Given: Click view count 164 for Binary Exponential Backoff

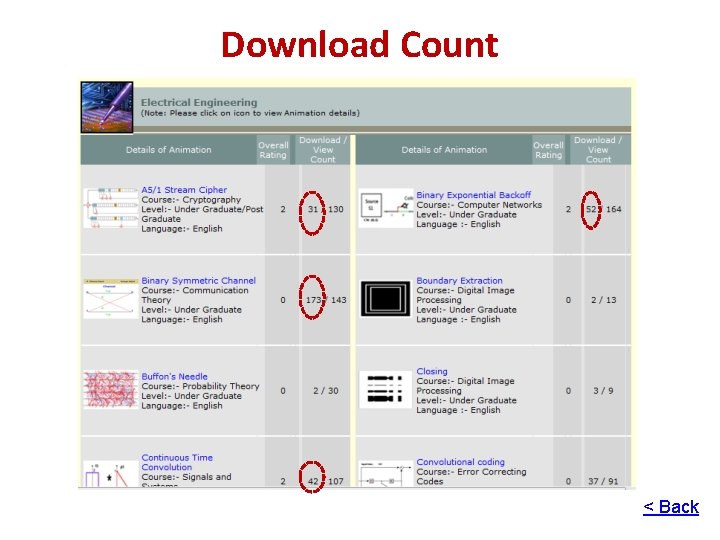Looking at the screenshot, I should pos(613,209).
